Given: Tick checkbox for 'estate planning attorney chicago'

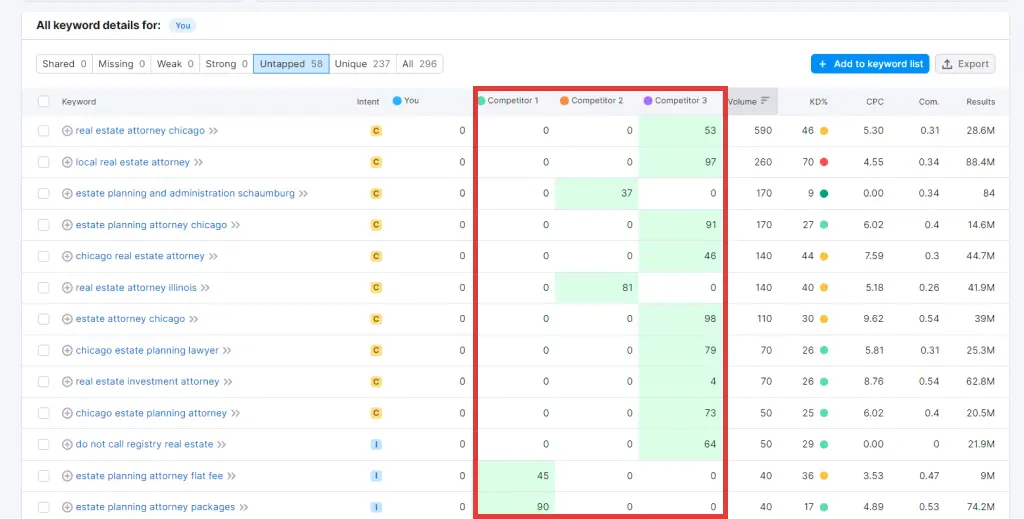Looking at the screenshot, I should [43, 225].
